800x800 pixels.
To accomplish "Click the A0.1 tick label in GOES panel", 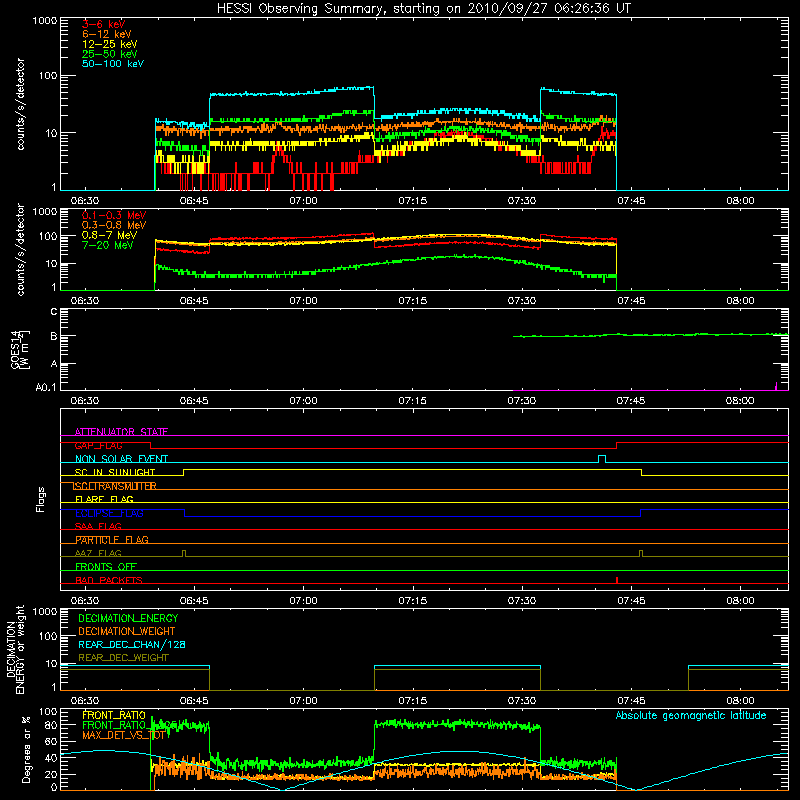I will pyautogui.click(x=46, y=388).
